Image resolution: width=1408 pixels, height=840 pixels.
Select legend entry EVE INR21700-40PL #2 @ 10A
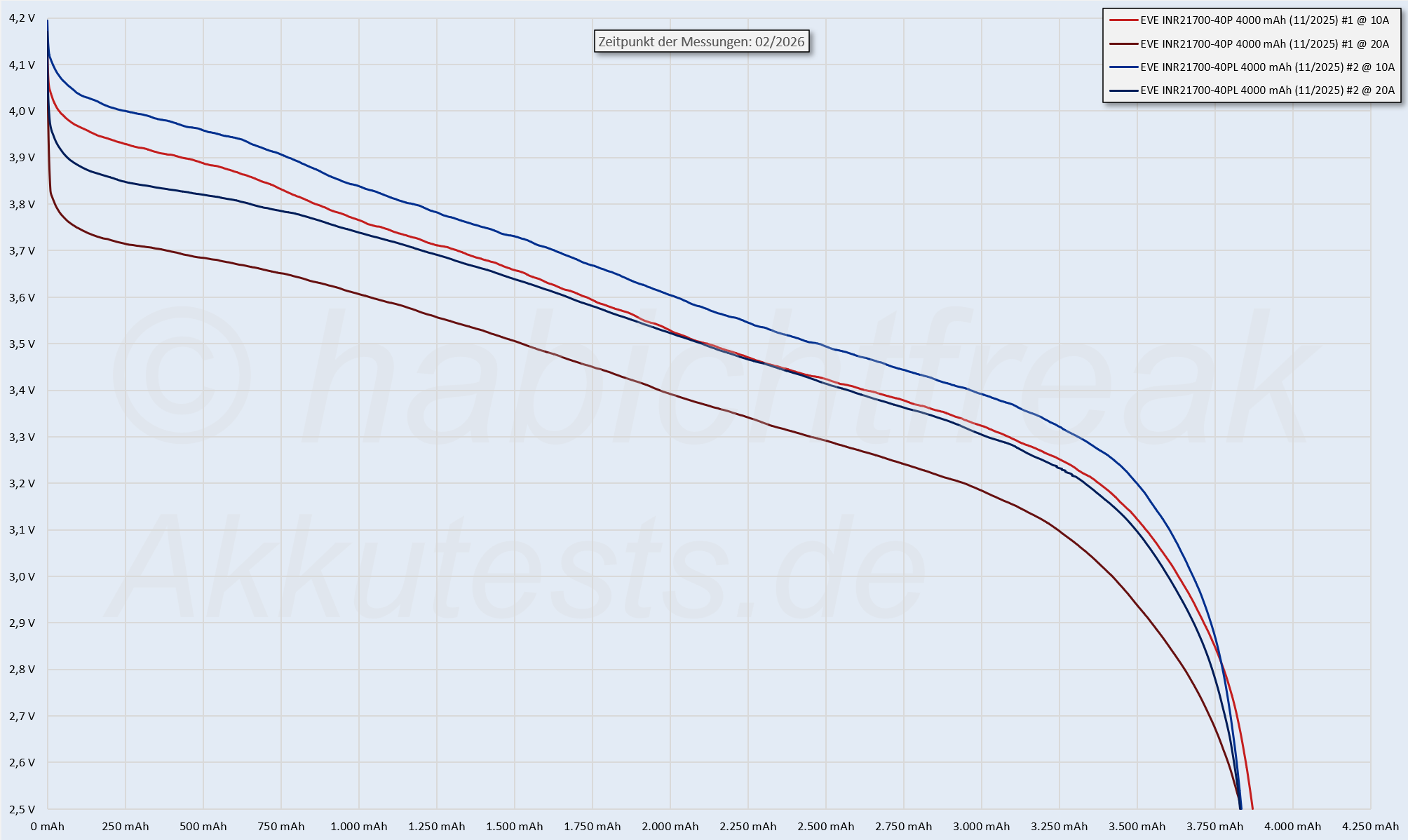click(1267, 67)
